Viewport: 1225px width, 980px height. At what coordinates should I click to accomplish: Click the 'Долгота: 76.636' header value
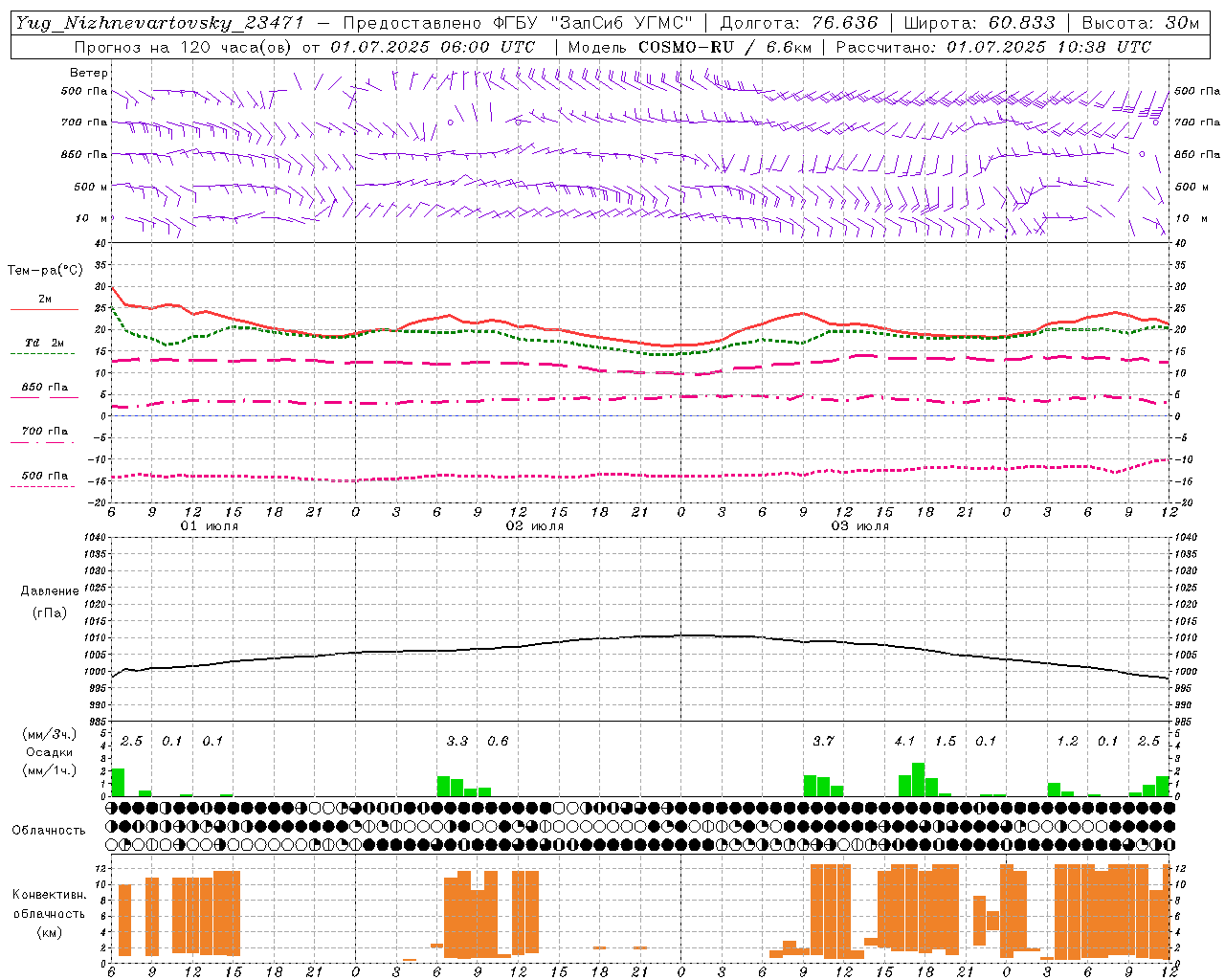click(799, 23)
